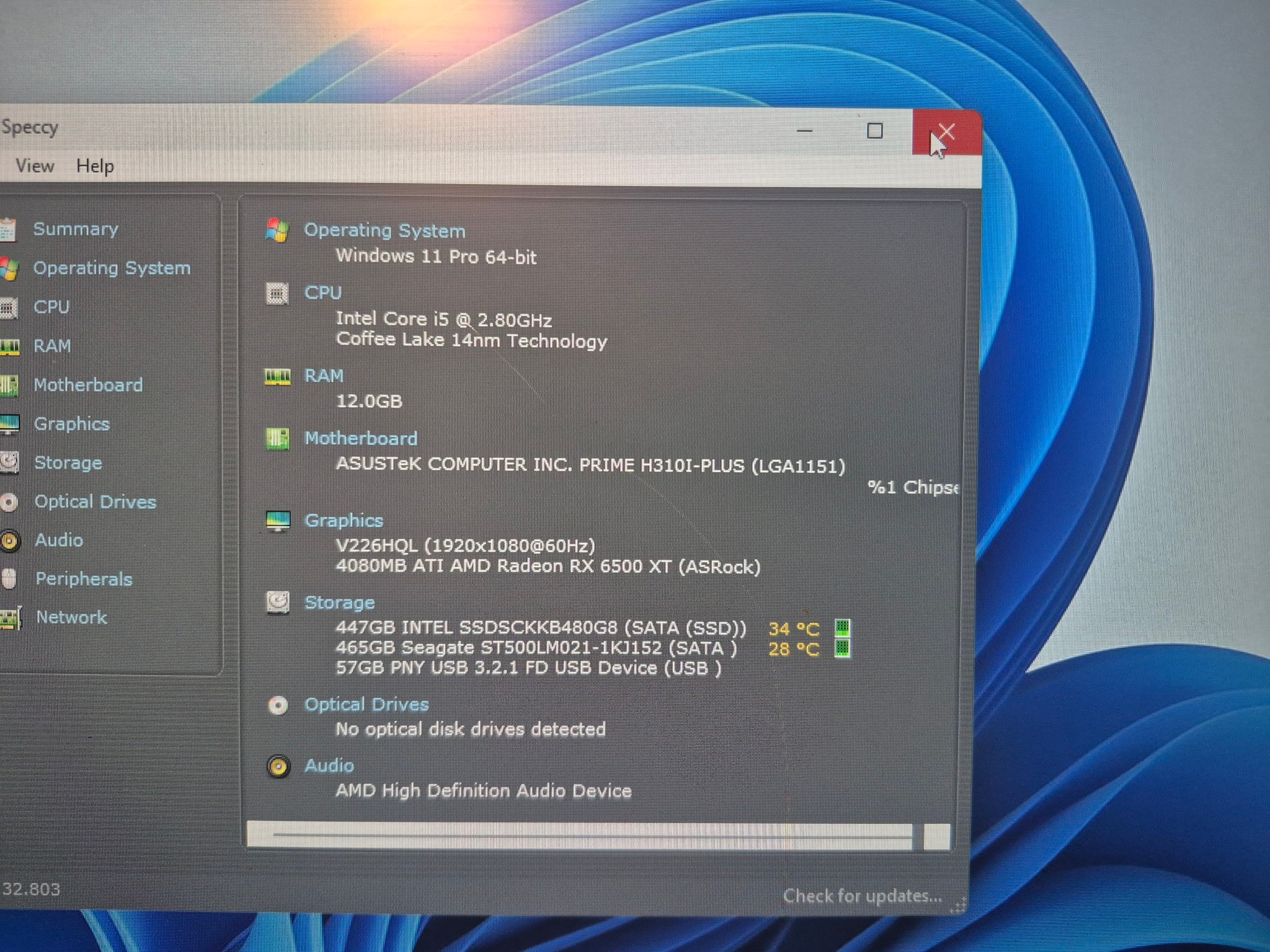
Task: Click the Peripherals mouse icon in sidebar
Action: pyautogui.click(x=9, y=579)
